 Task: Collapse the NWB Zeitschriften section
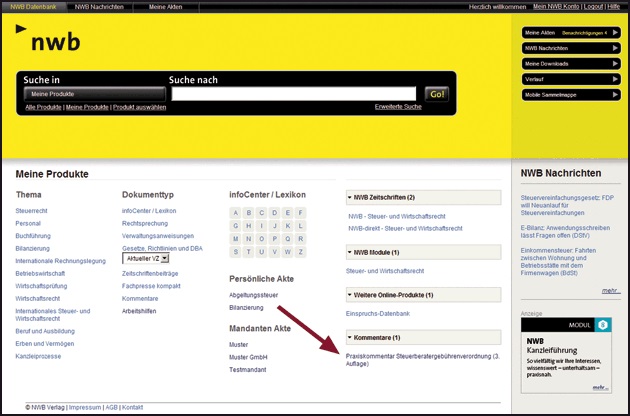tap(350, 197)
